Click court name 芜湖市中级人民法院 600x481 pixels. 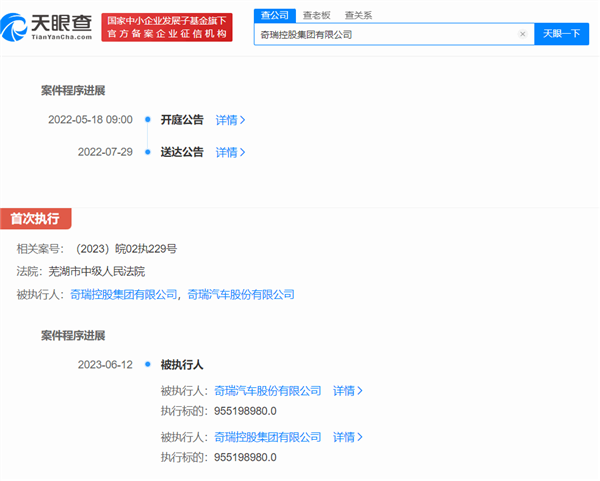tap(96, 271)
